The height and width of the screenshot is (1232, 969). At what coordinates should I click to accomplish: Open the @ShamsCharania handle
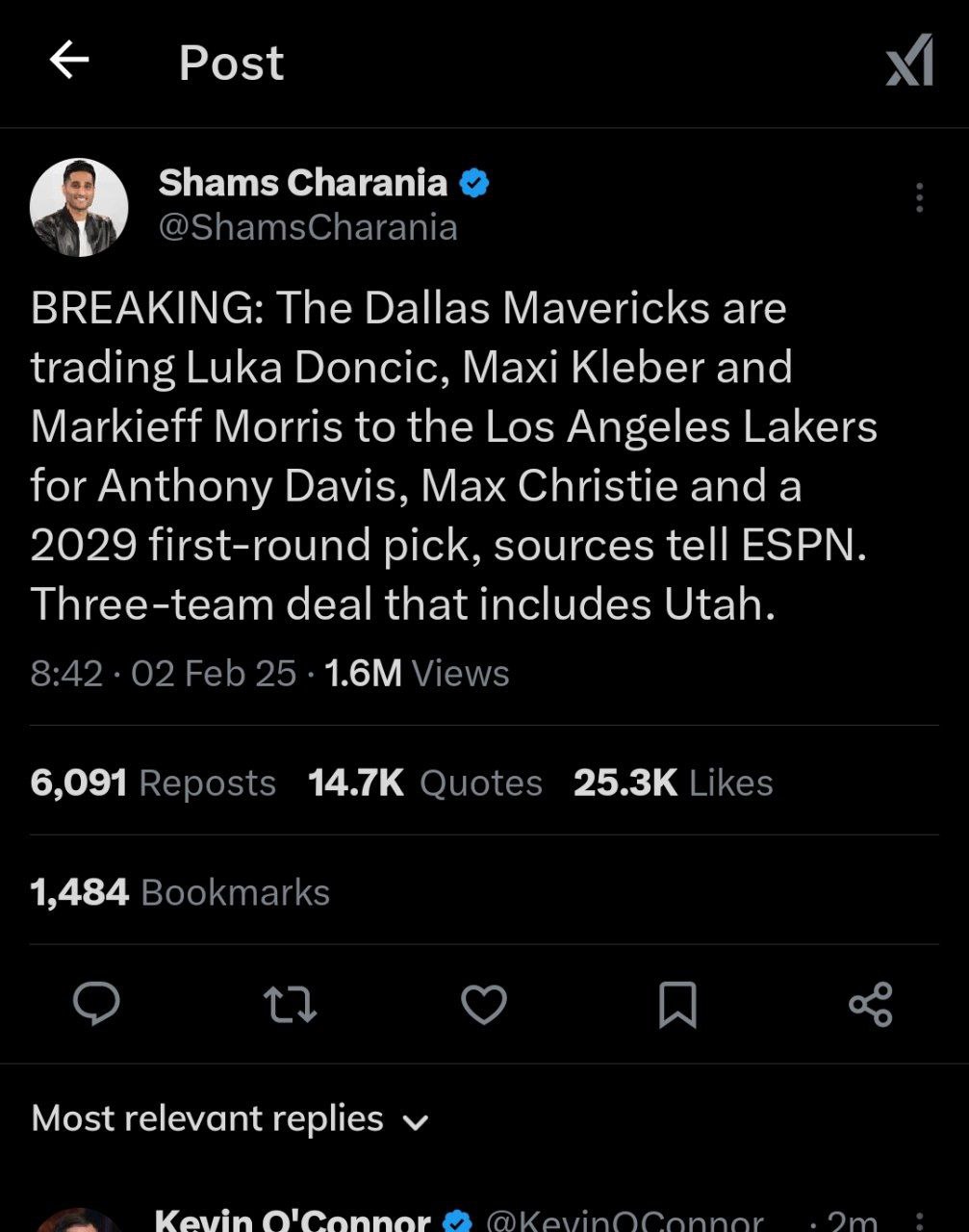point(307,228)
